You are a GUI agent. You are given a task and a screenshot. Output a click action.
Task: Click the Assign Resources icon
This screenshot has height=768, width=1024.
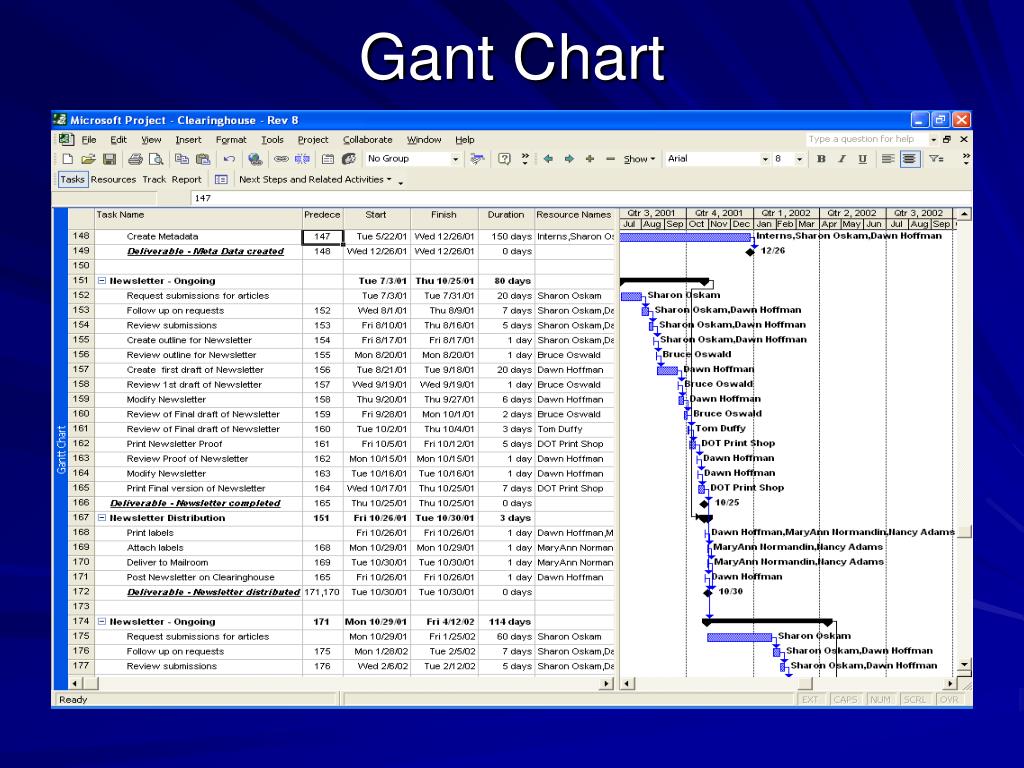[349, 159]
